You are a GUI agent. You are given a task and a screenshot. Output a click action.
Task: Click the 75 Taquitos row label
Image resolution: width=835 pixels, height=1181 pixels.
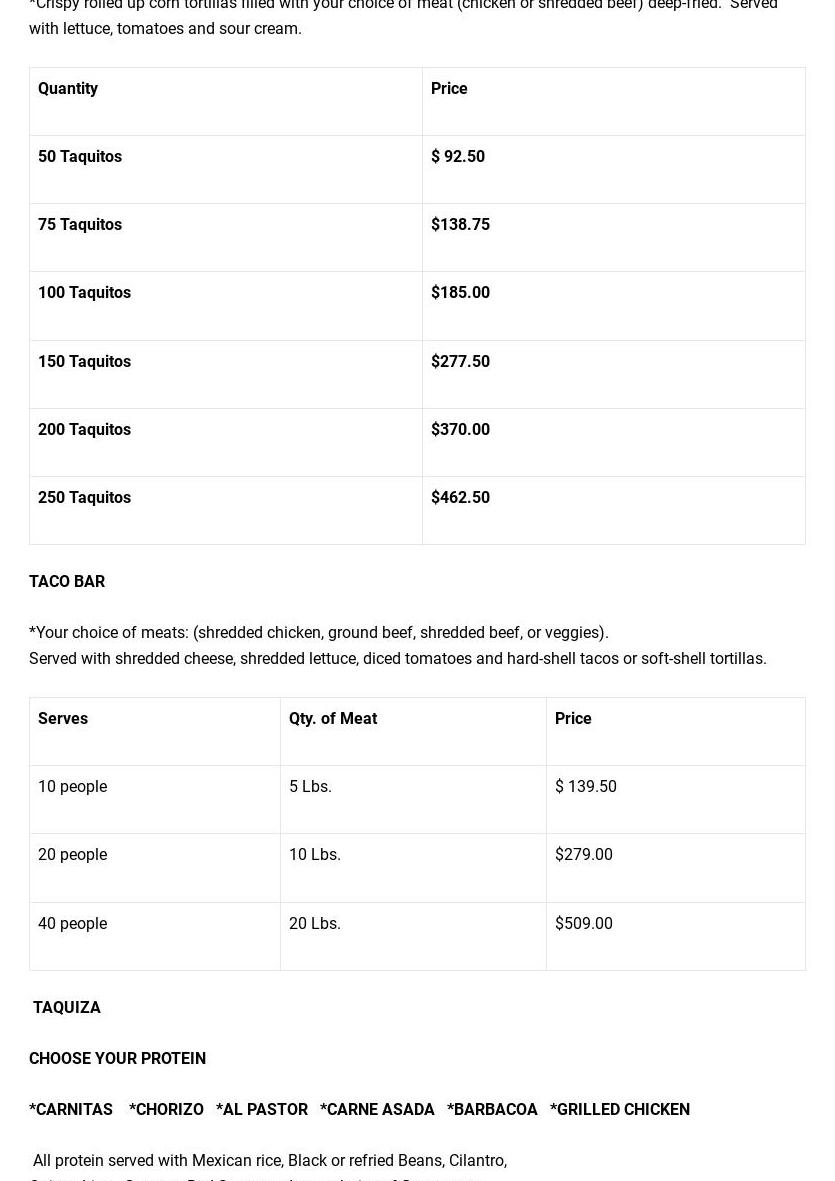tap(80, 225)
